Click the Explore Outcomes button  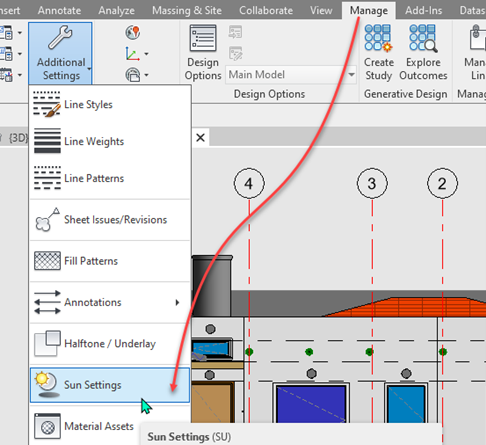(423, 53)
